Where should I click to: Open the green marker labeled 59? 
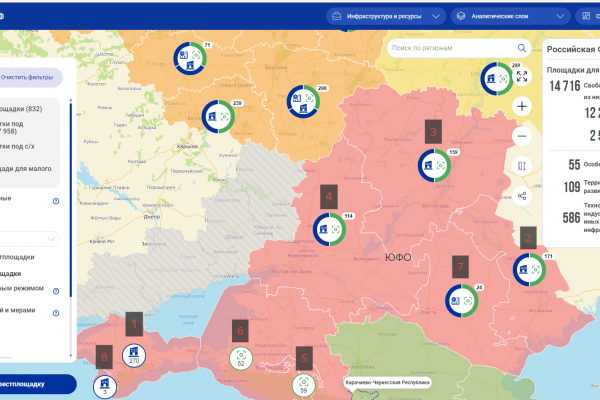click(304, 386)
